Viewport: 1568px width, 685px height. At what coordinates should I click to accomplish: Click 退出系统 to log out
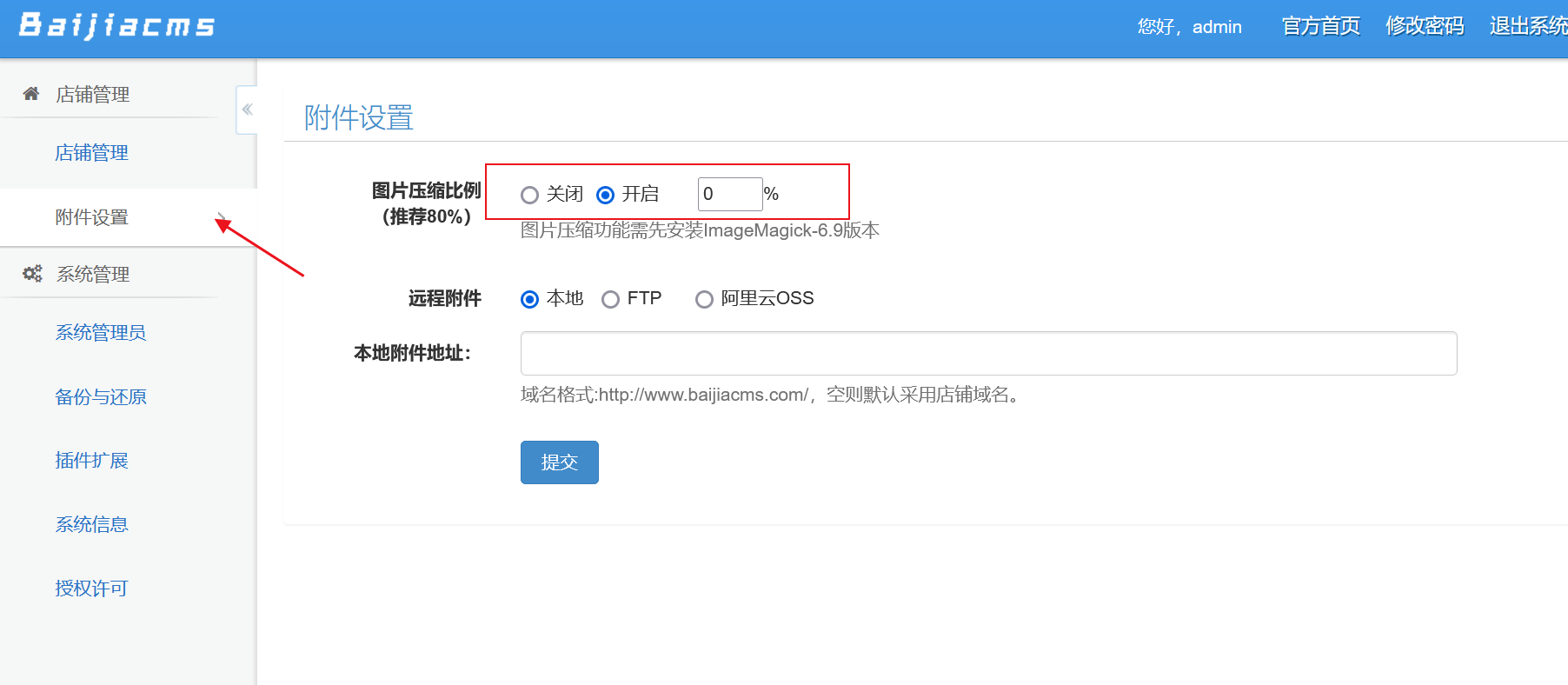pos(1529,26)
